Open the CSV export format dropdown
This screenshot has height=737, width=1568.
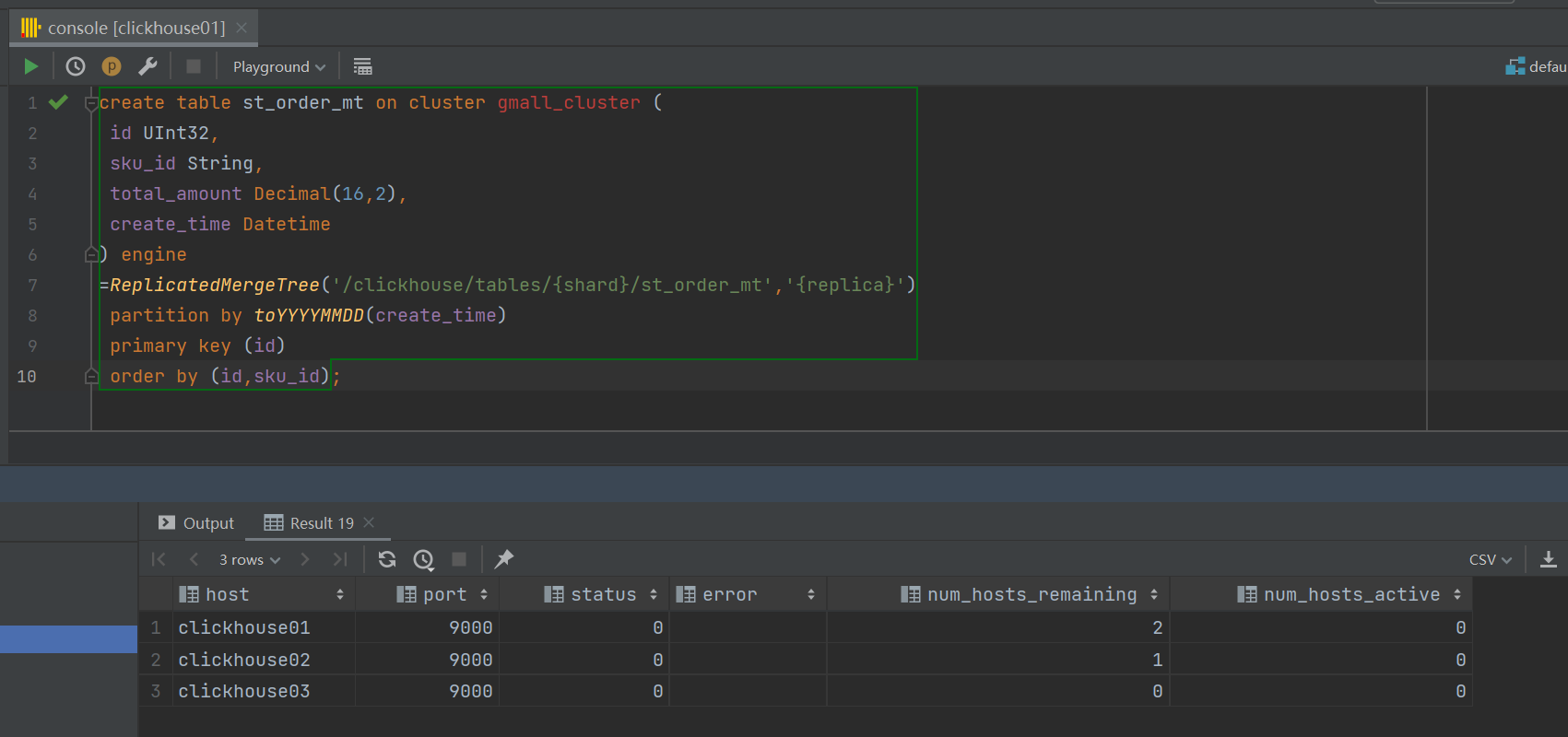point(1490,559)
